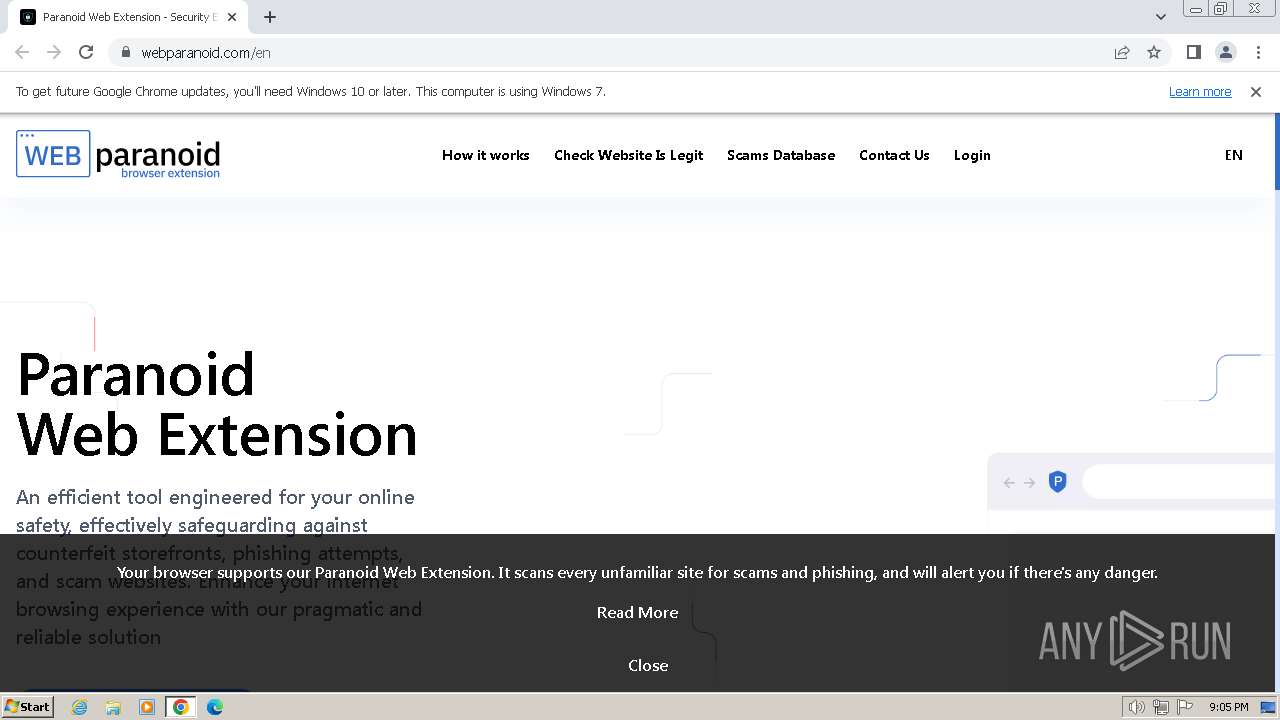The image size is (1280, 720).
Task: Switch to Chrome in the taskbar
Action: click(181, 707)
